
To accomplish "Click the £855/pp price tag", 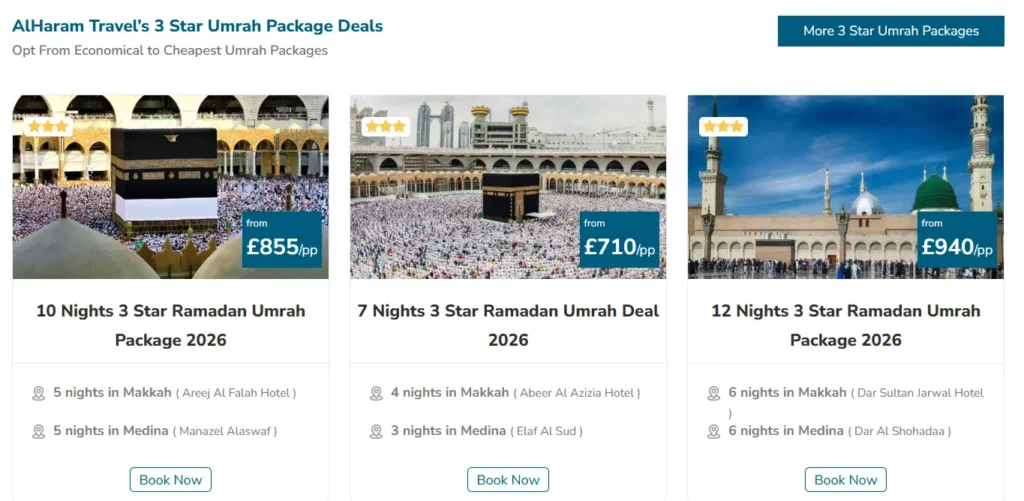I will tap(282, 241).
